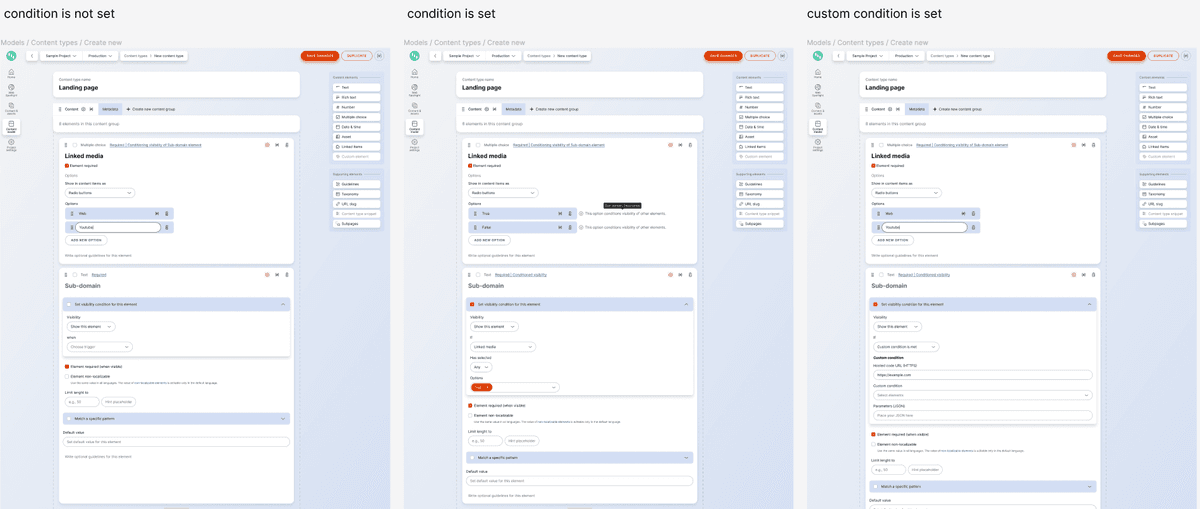1200x509 pixels.
Task: Open 'Choose trigger' dropdown in left mockup
Action: (x=99, y=347)
